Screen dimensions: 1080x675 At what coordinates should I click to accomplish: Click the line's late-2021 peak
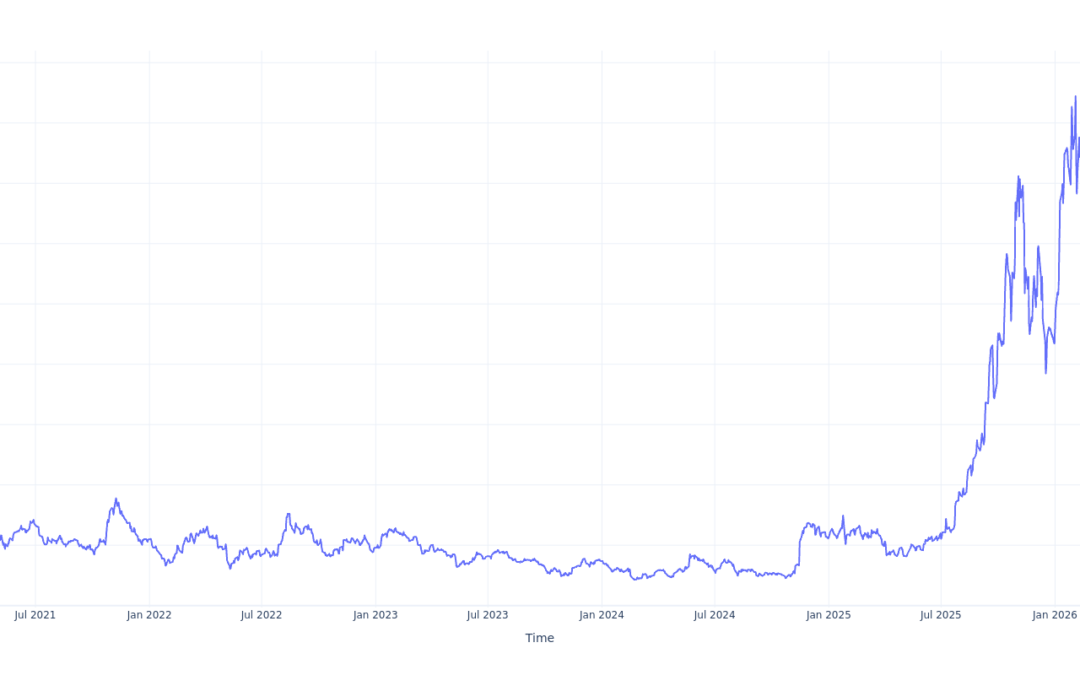116,499
